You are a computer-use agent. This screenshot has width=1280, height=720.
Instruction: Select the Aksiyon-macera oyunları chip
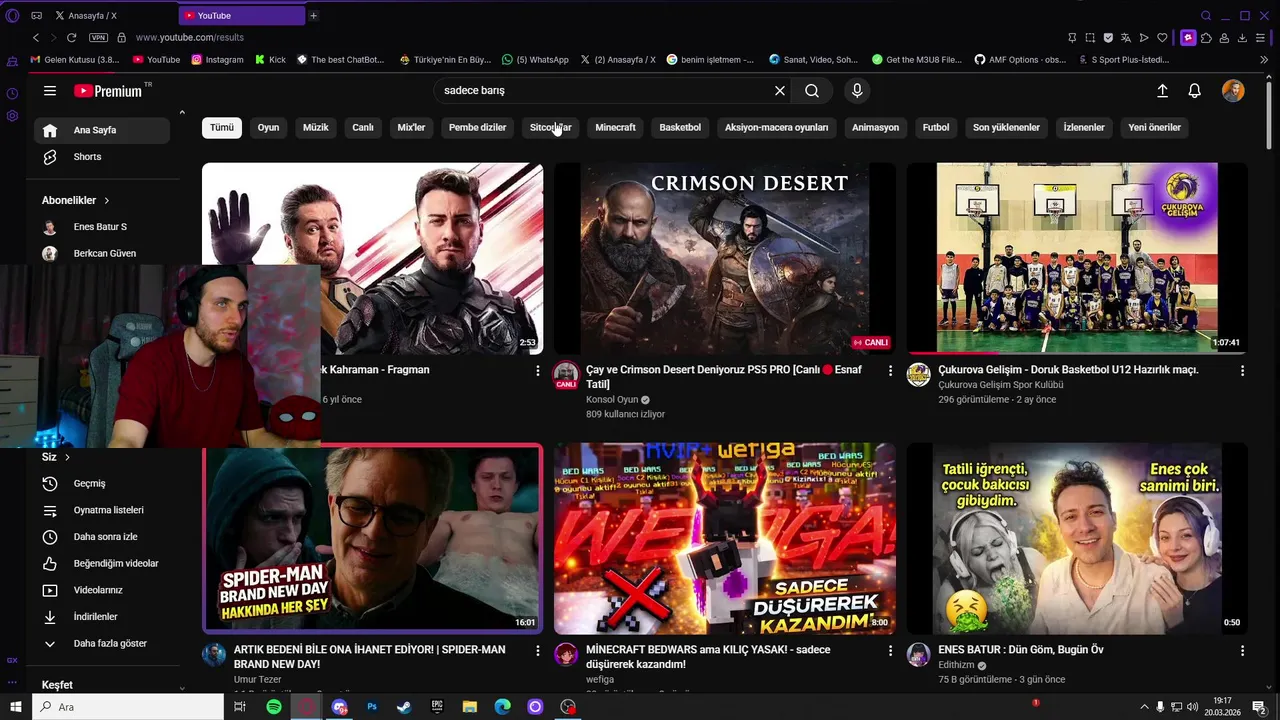(x=776, y=127)
